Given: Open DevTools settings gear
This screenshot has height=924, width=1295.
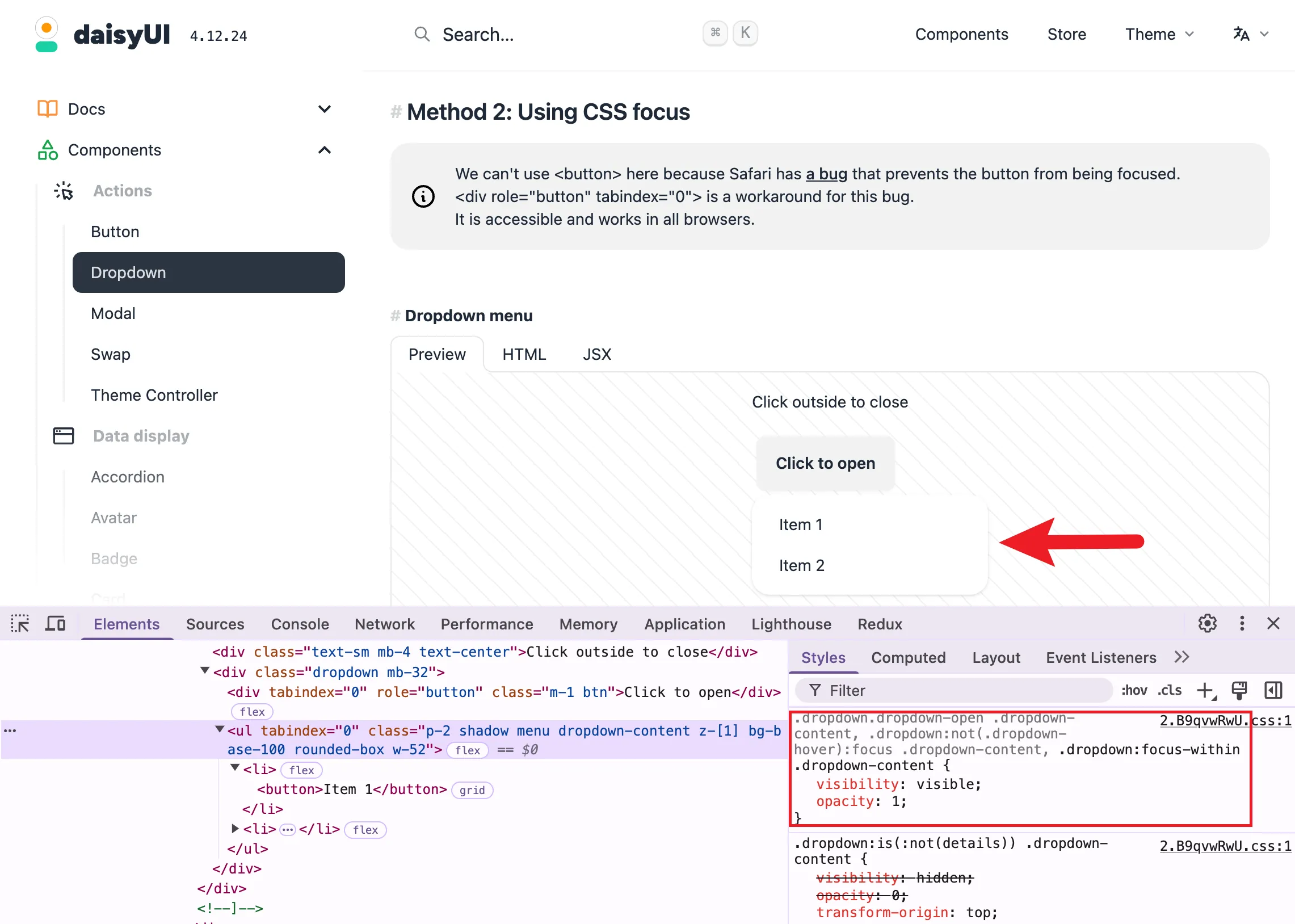Looking at the screenshot, I should pos(1207,623).
